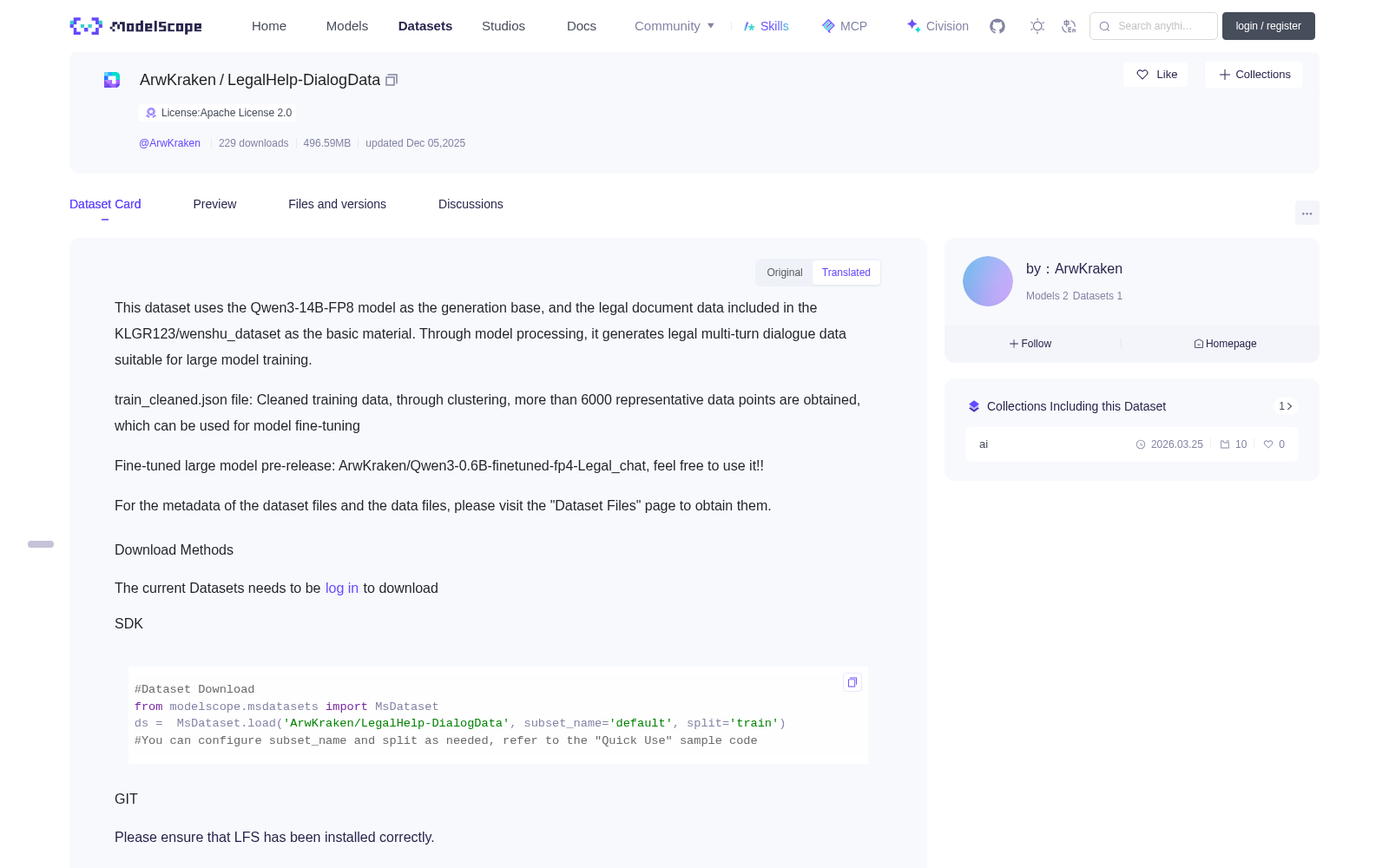
Task: Select the Dataset Card tab
Action: click(105, 204)
